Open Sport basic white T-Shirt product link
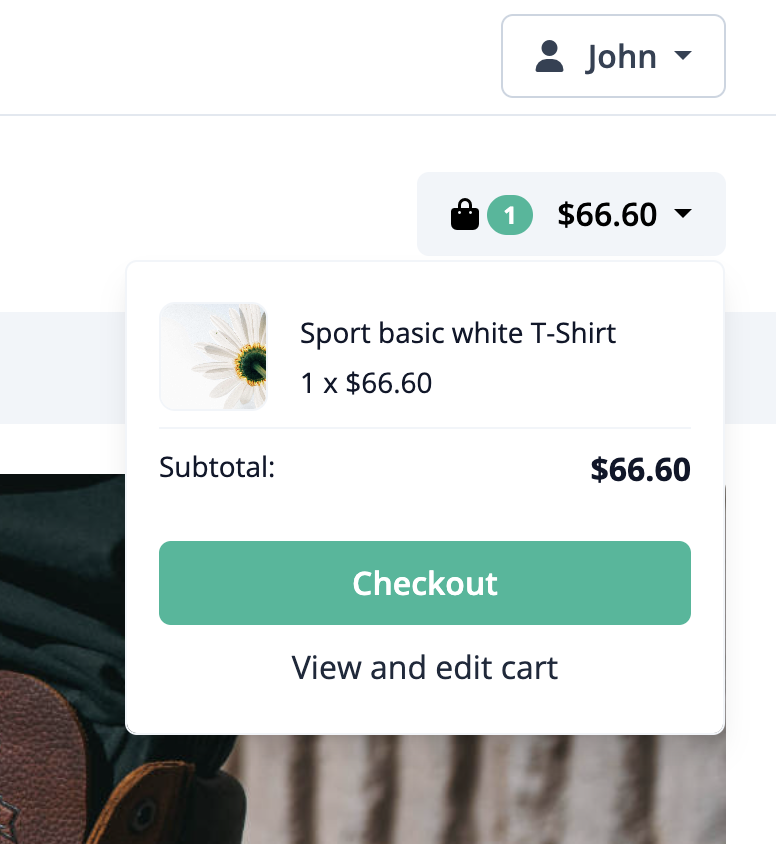The image size is (776, 844). (x=457, y=333)
